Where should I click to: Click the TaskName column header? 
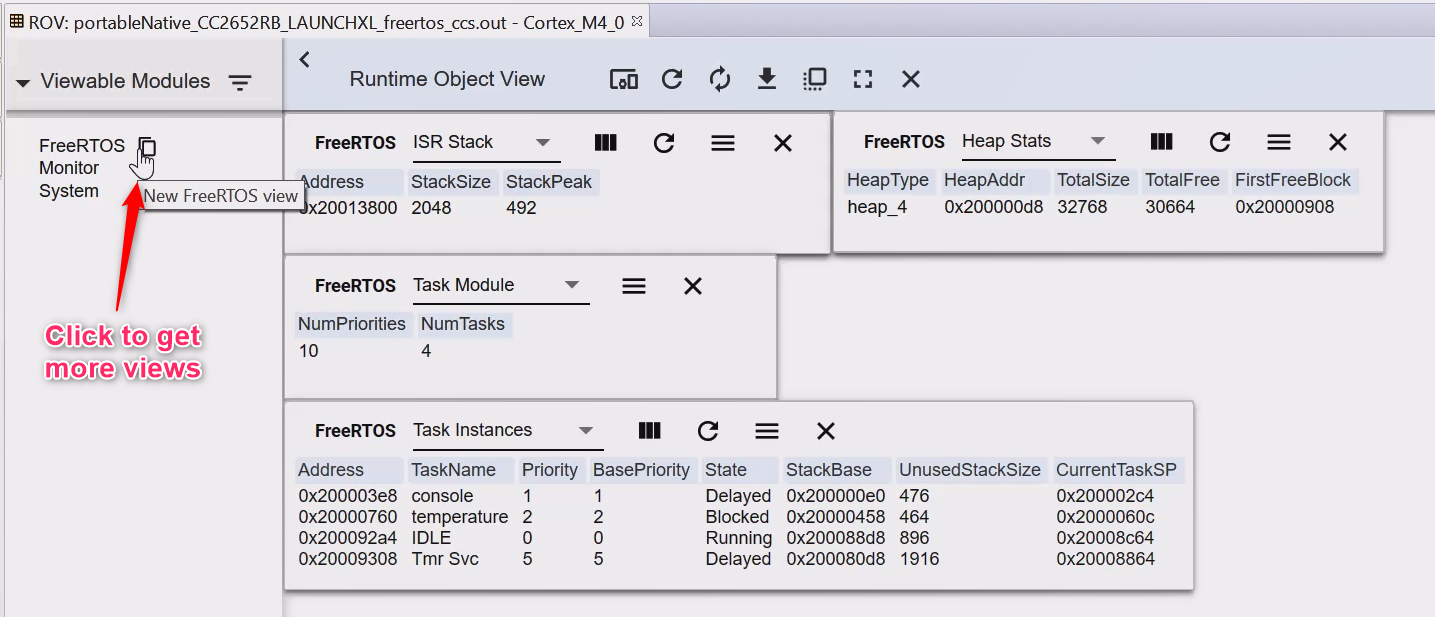[x=453, y=470]
